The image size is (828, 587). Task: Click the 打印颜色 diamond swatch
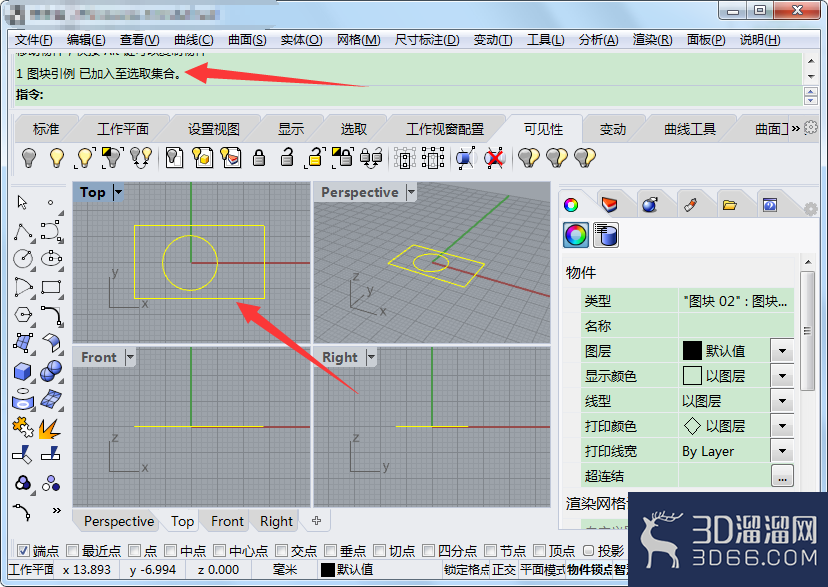[x=692, y=426]
